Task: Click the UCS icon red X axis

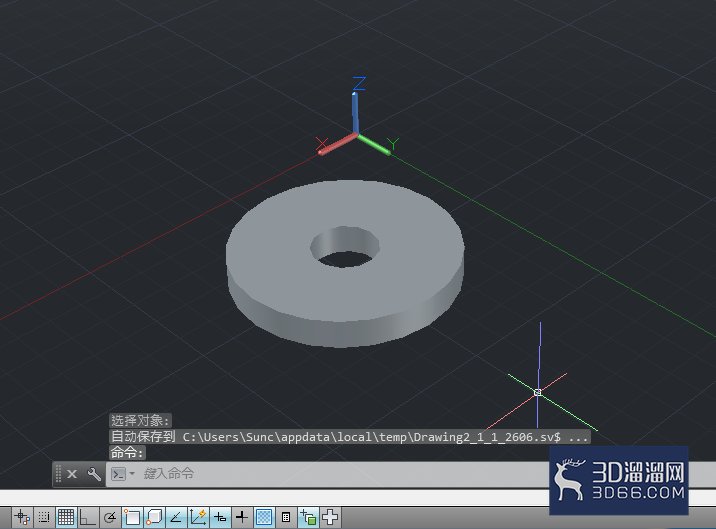Action: 337,143
